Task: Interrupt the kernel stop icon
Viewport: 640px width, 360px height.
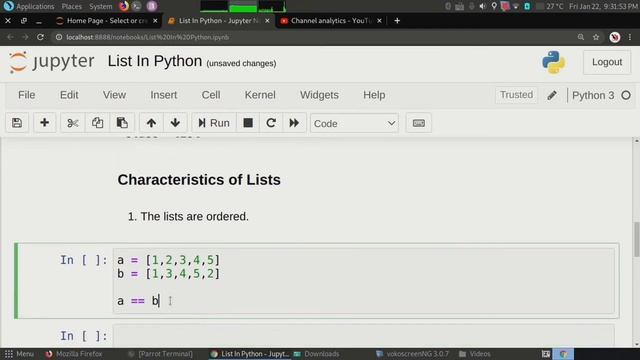Action: pyautogui.click(x=248, y=123)
